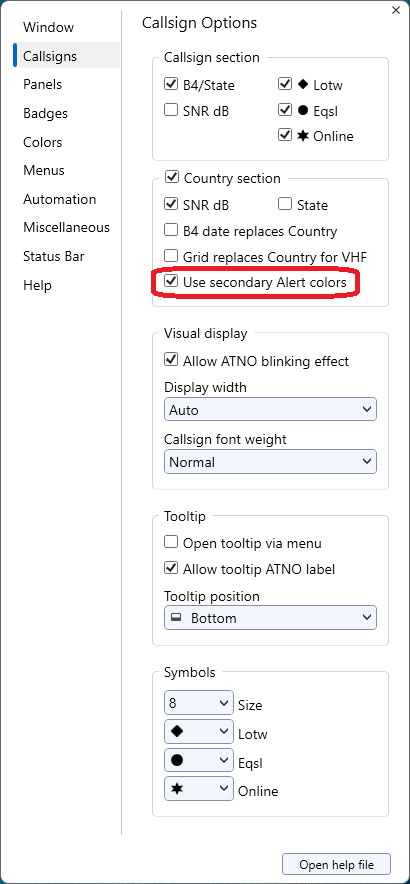Go to Automation settings
The height and width of the screenshot is (884, 410).
click(60, 199)
